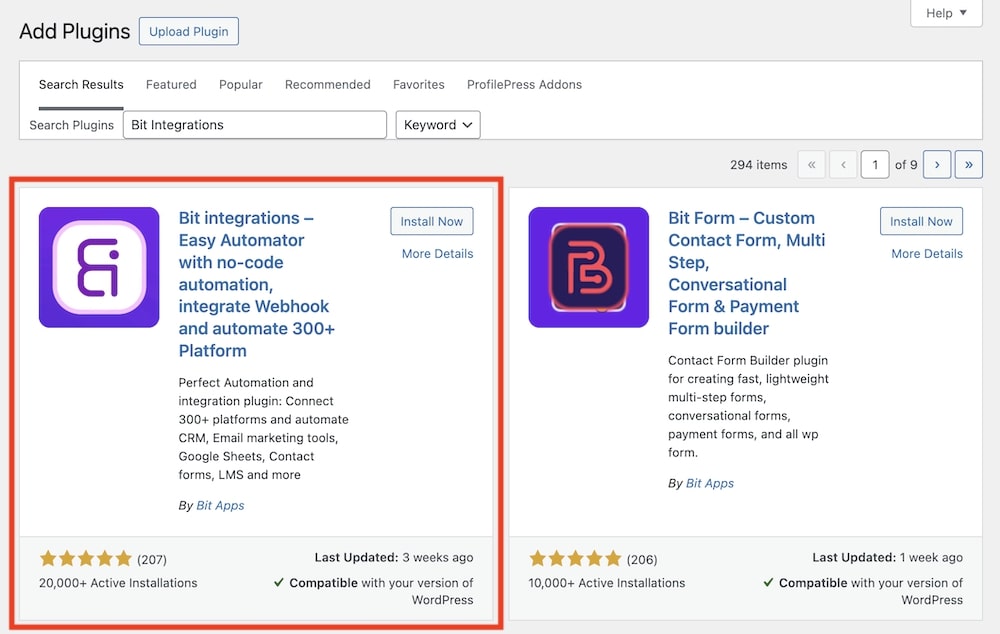Open the Keyword search filter dropdown
Image resolution: width=1000 pixels, height=634 pixels.
tap(437, 124)
